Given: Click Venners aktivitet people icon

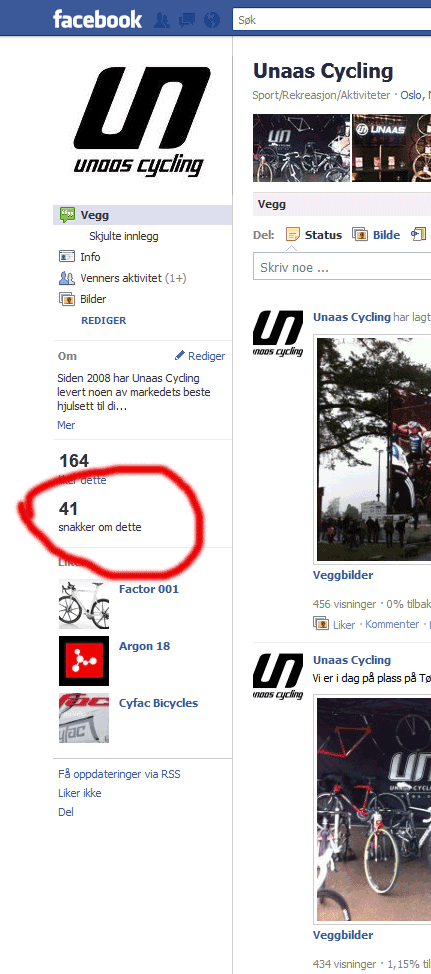Looking at the screenshot, I should (x=67, y=278).
